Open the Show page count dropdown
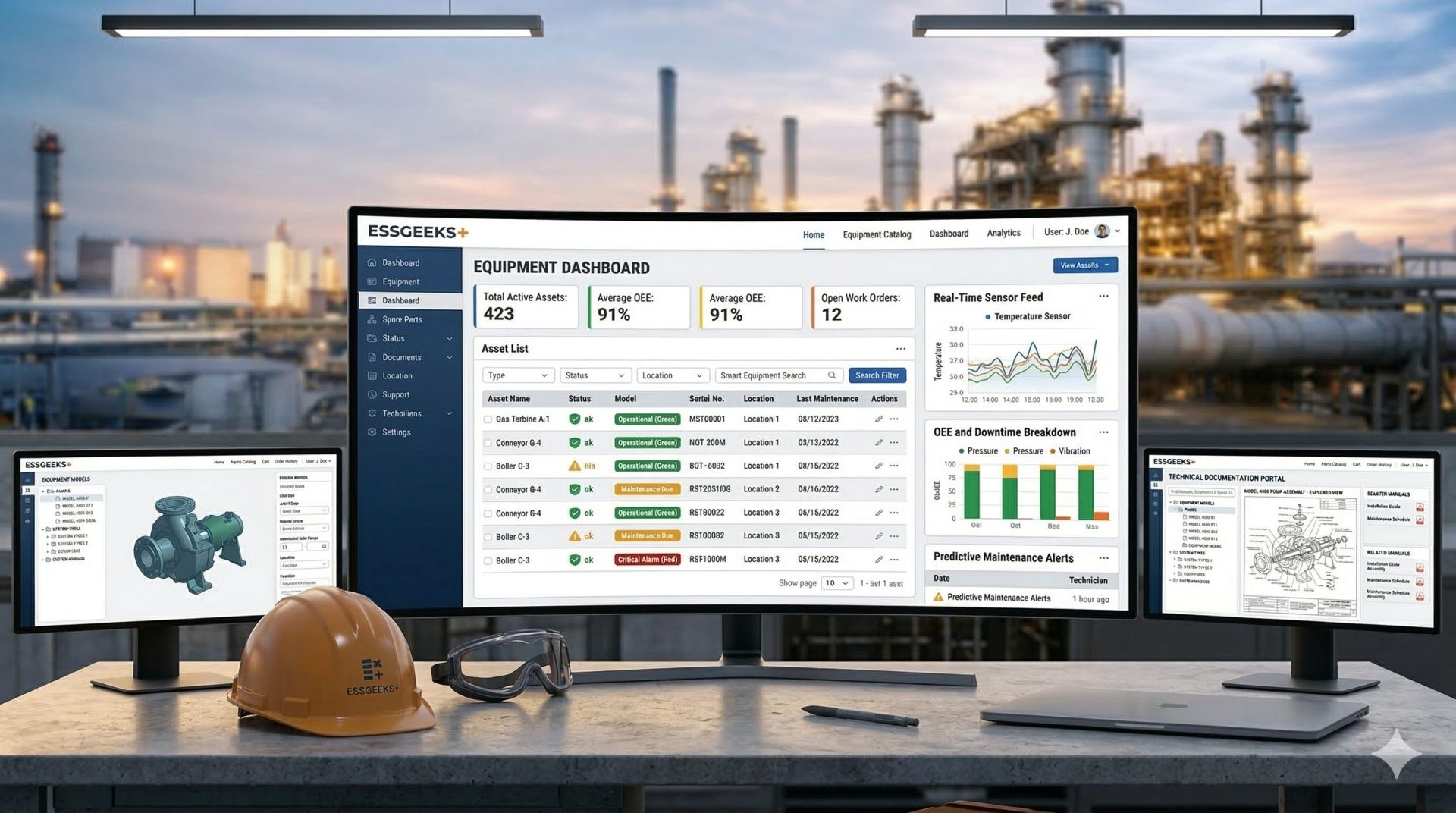The height and width of the screenshot is (813, 1456). (x=836, y=583)
